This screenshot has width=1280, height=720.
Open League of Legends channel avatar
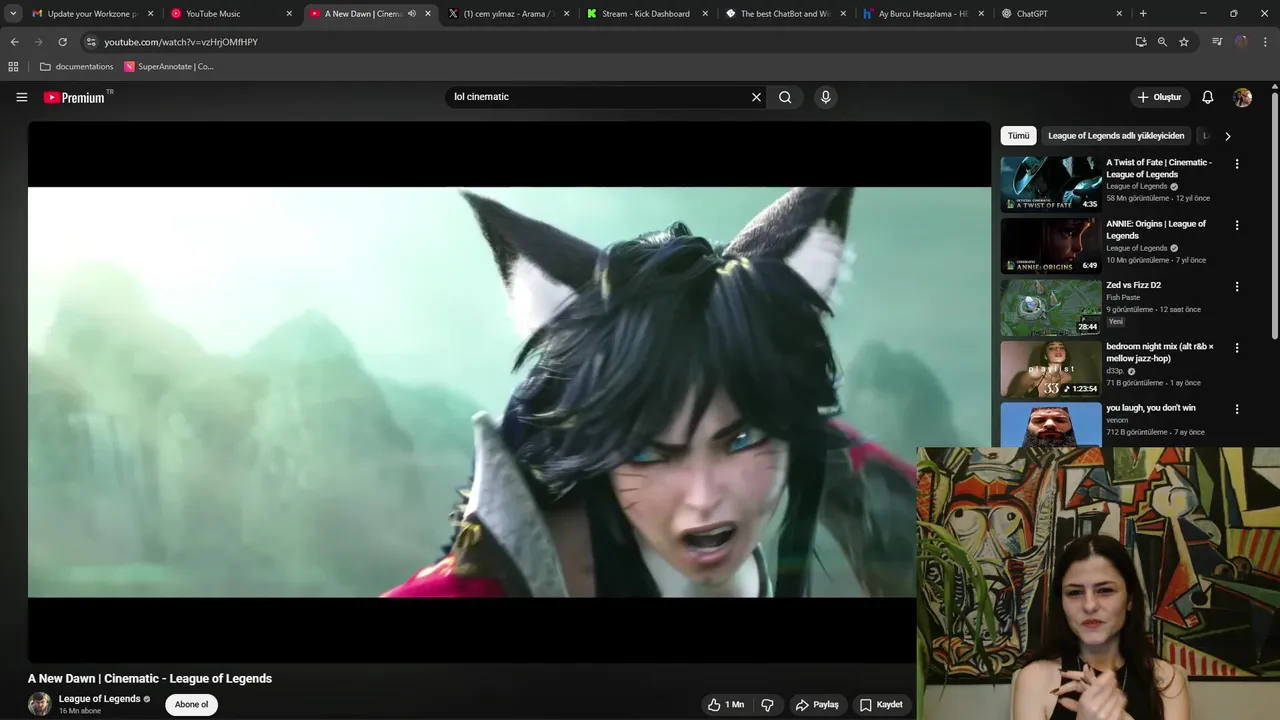pos(40,704)
